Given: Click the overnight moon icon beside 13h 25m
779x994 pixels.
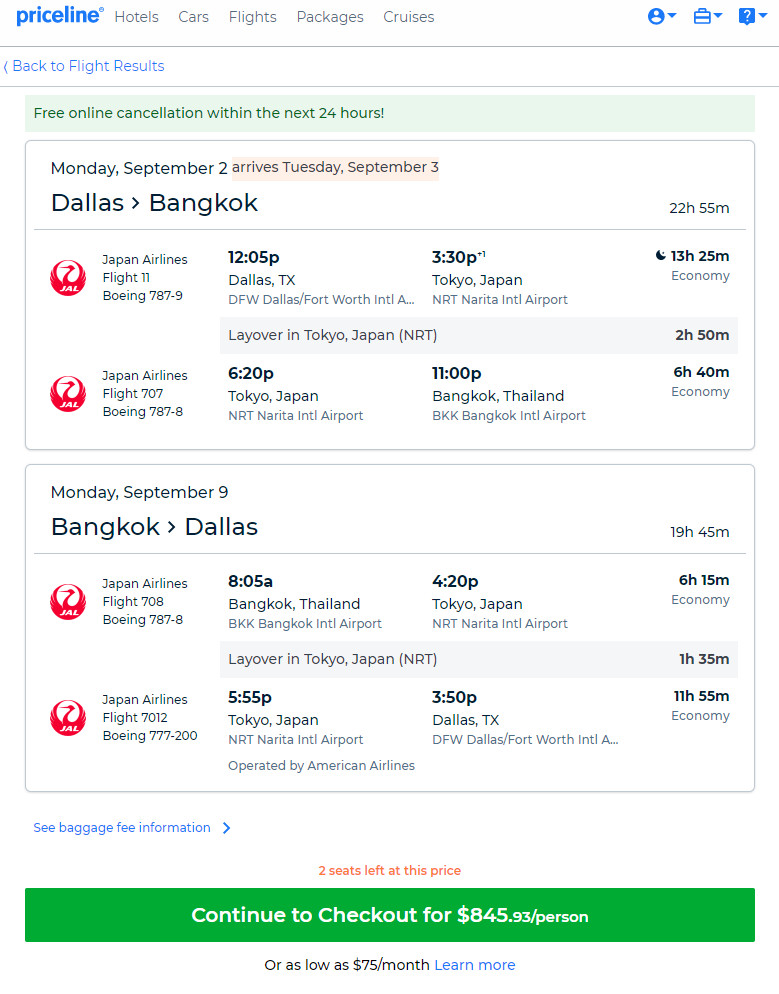Looking at the screenshot, I should pos(660,255).
